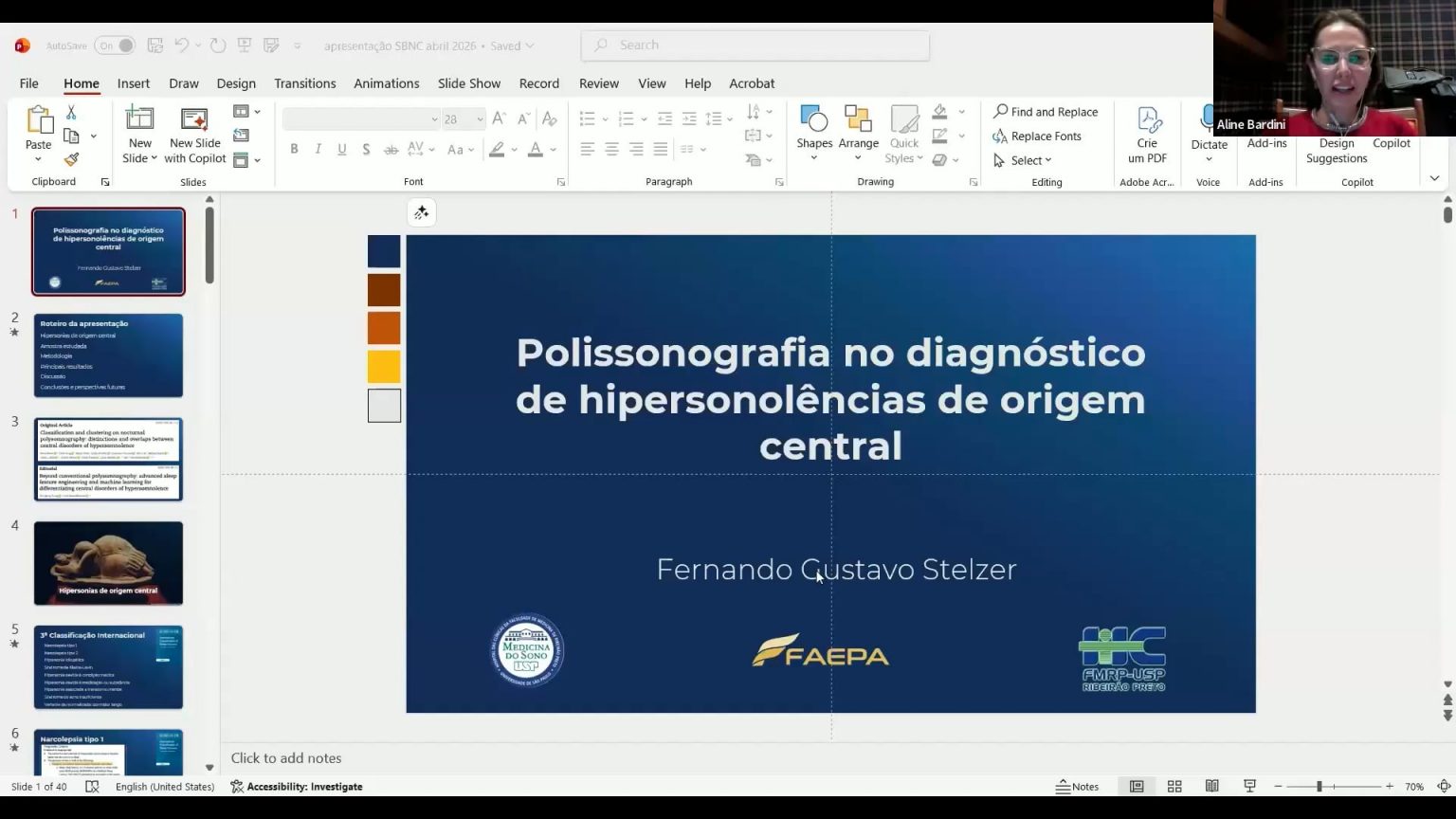This screenshot has width=1456, height=819.
Task: Open the Shapes gallery
Action: pyautogui.click(x=813, y=132)
